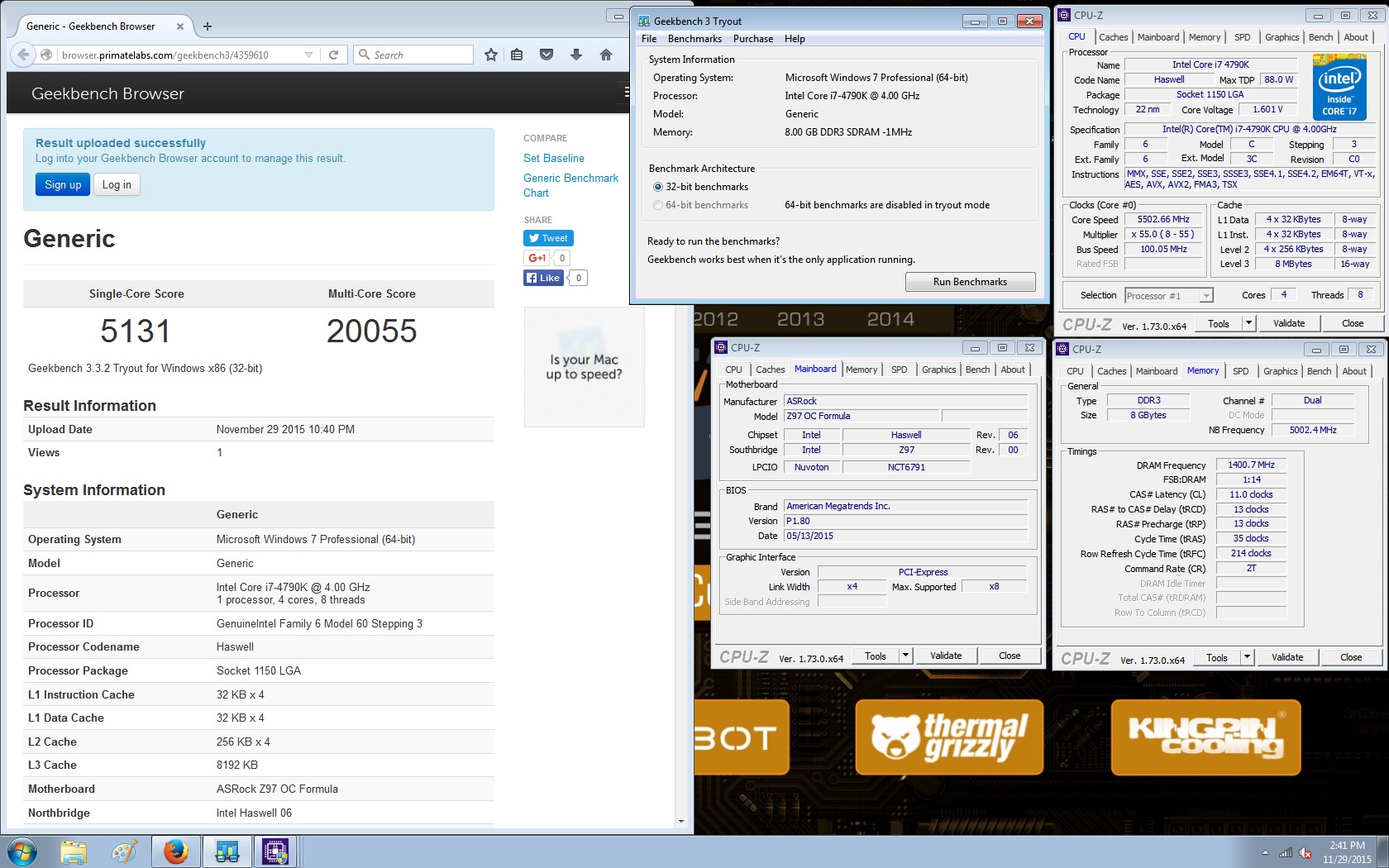Click the Google +1 share button
Viewport: 1389px width, 868px height.
coord(537,258)
